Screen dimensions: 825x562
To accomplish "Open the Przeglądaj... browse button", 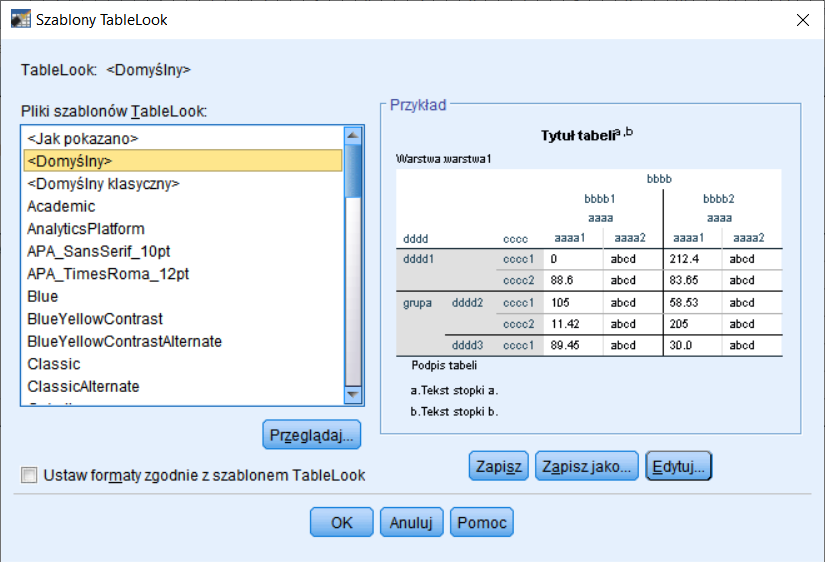I will click(311, 435).
